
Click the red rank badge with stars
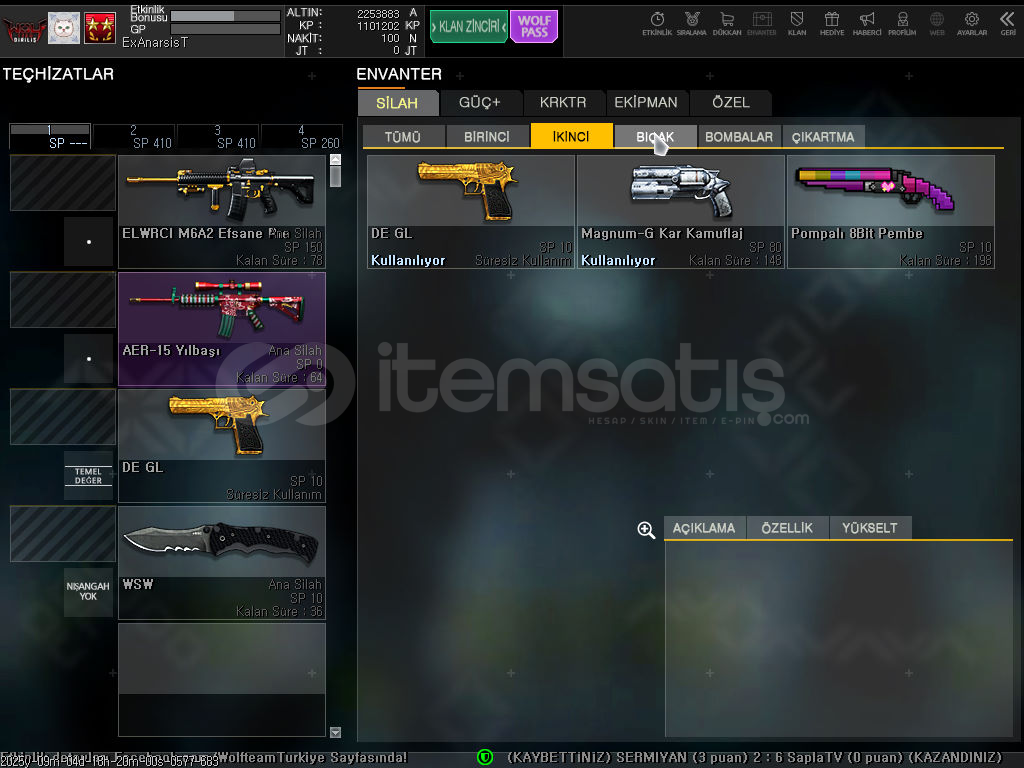point(100,28)
